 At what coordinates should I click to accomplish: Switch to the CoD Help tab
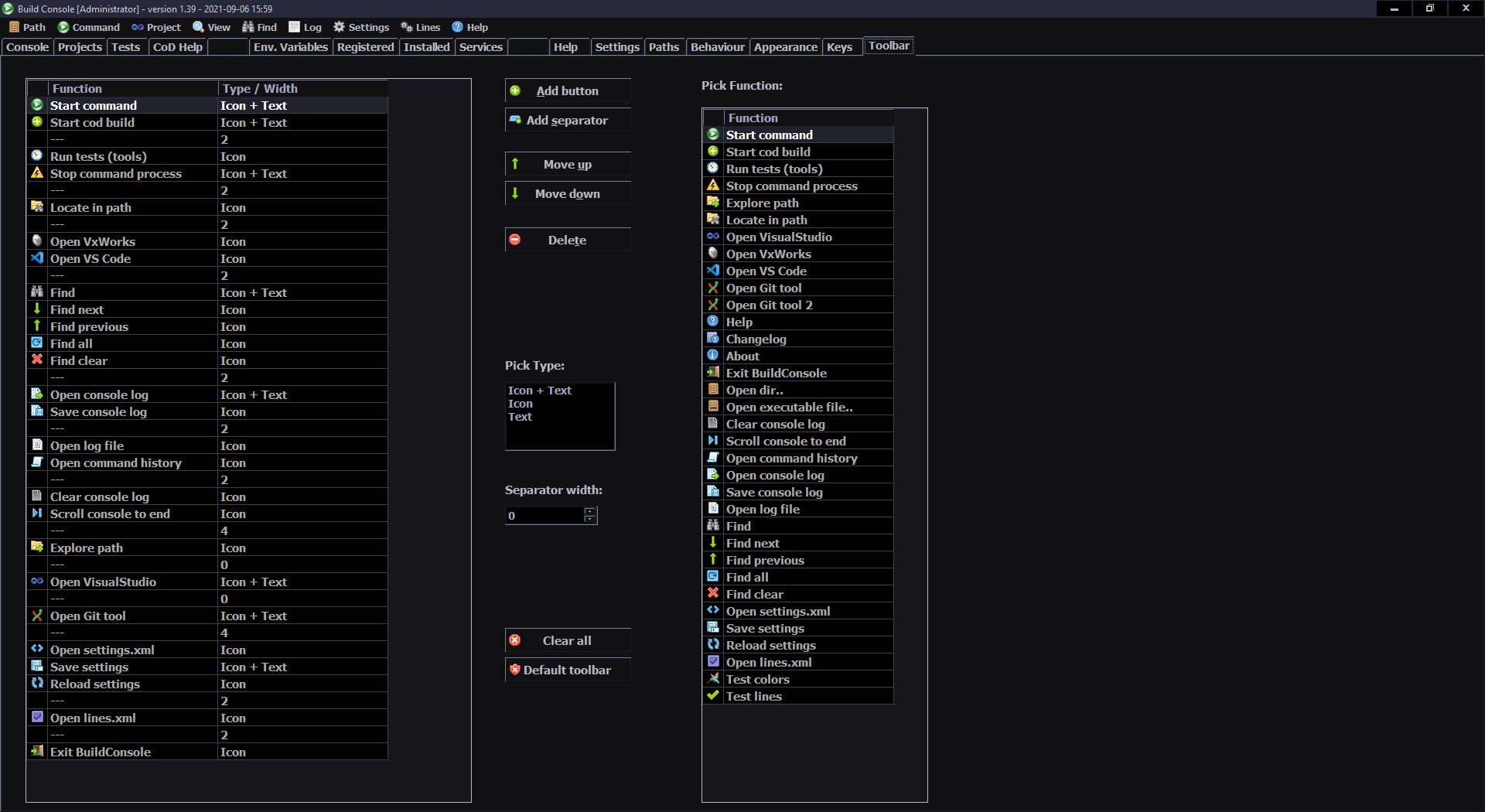click(178, 47)
